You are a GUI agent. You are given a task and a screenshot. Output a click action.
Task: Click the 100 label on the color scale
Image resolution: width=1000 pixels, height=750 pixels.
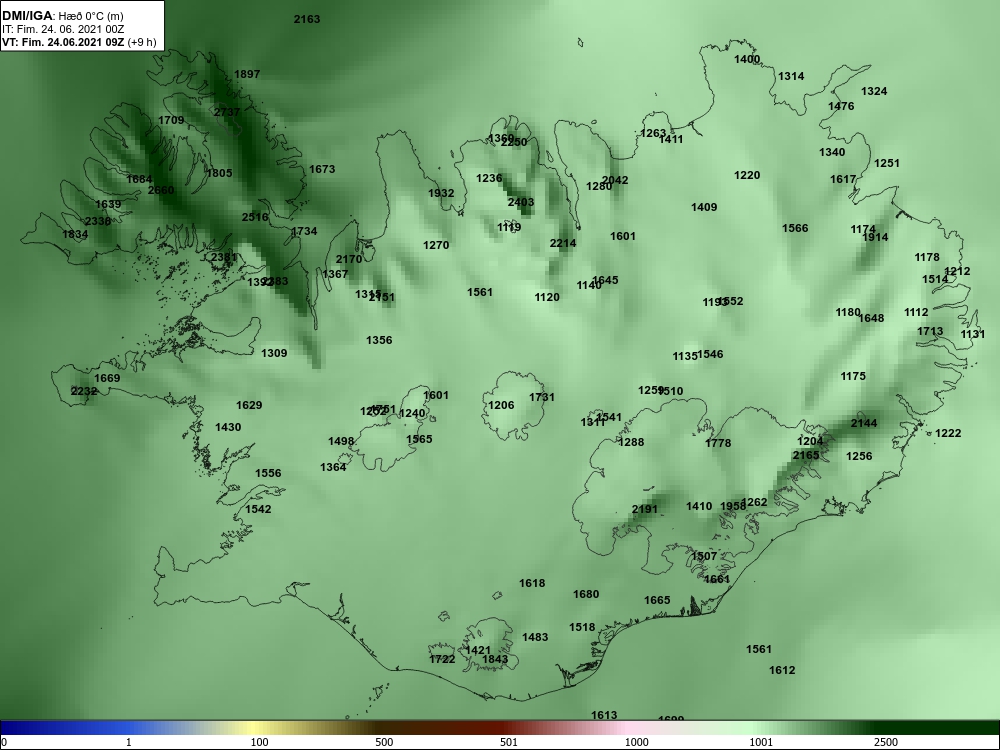(259, 742)
